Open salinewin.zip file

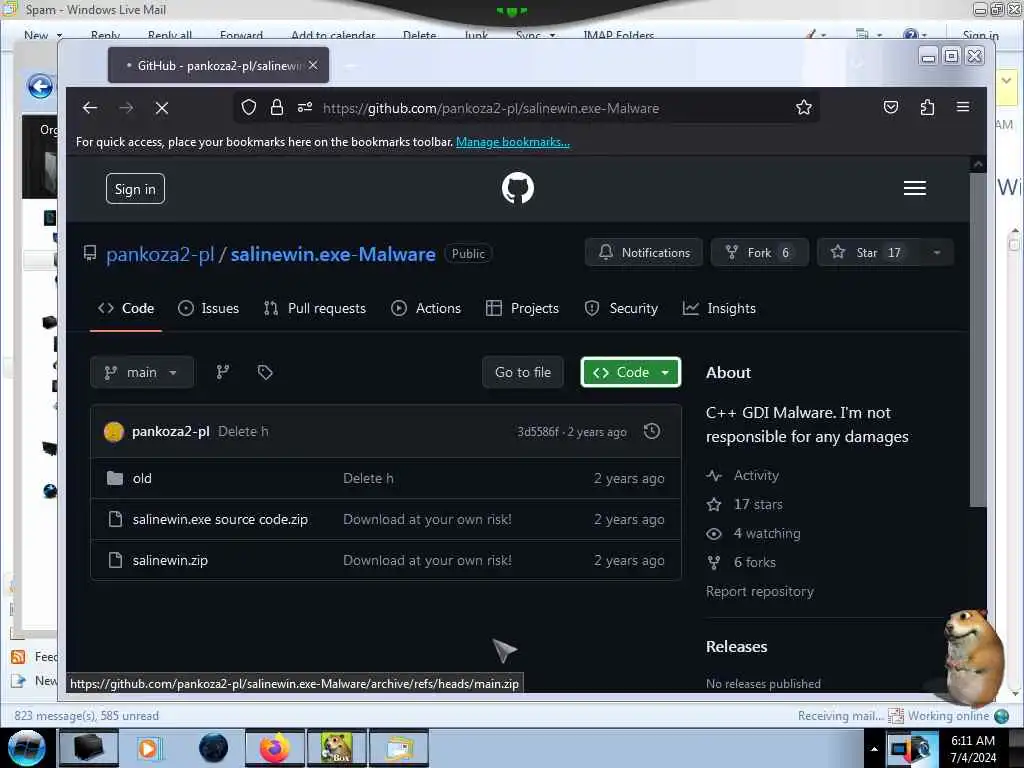[170, 560]
